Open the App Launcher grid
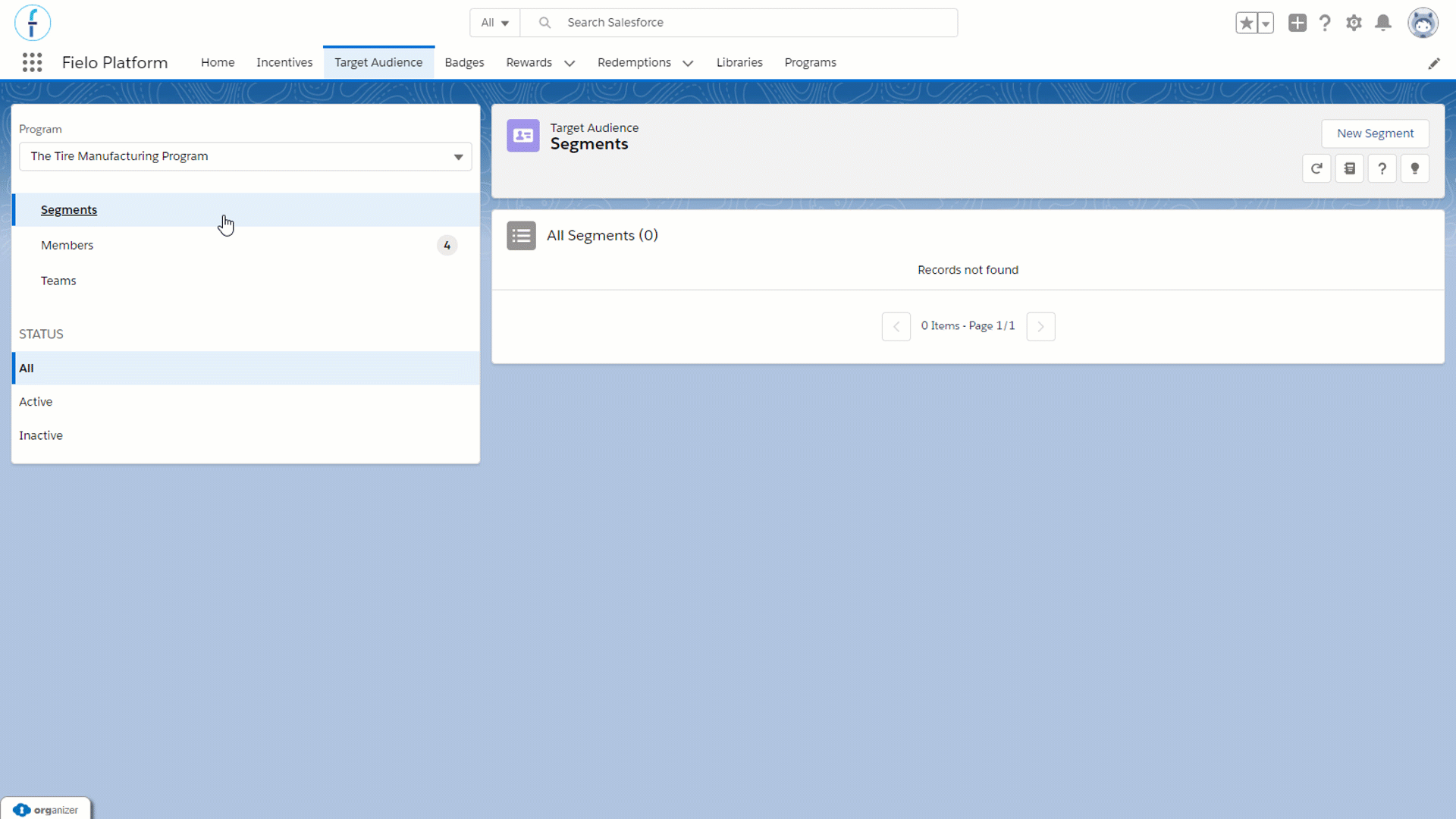Screen dimensions: 1456x819 (32, 62)
